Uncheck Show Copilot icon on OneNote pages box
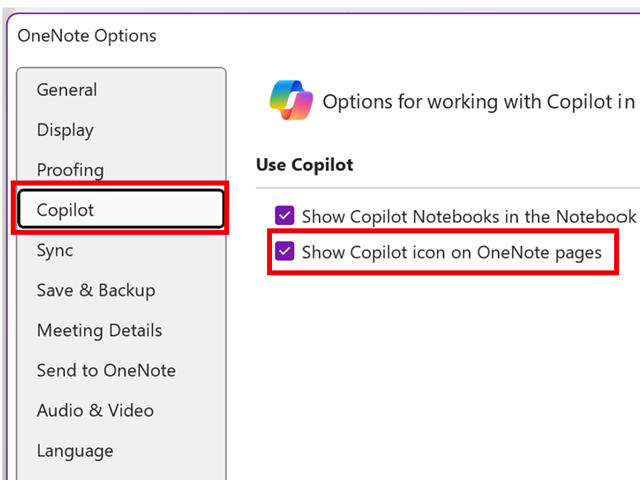640x480 pixels. (x=285, y=252)
